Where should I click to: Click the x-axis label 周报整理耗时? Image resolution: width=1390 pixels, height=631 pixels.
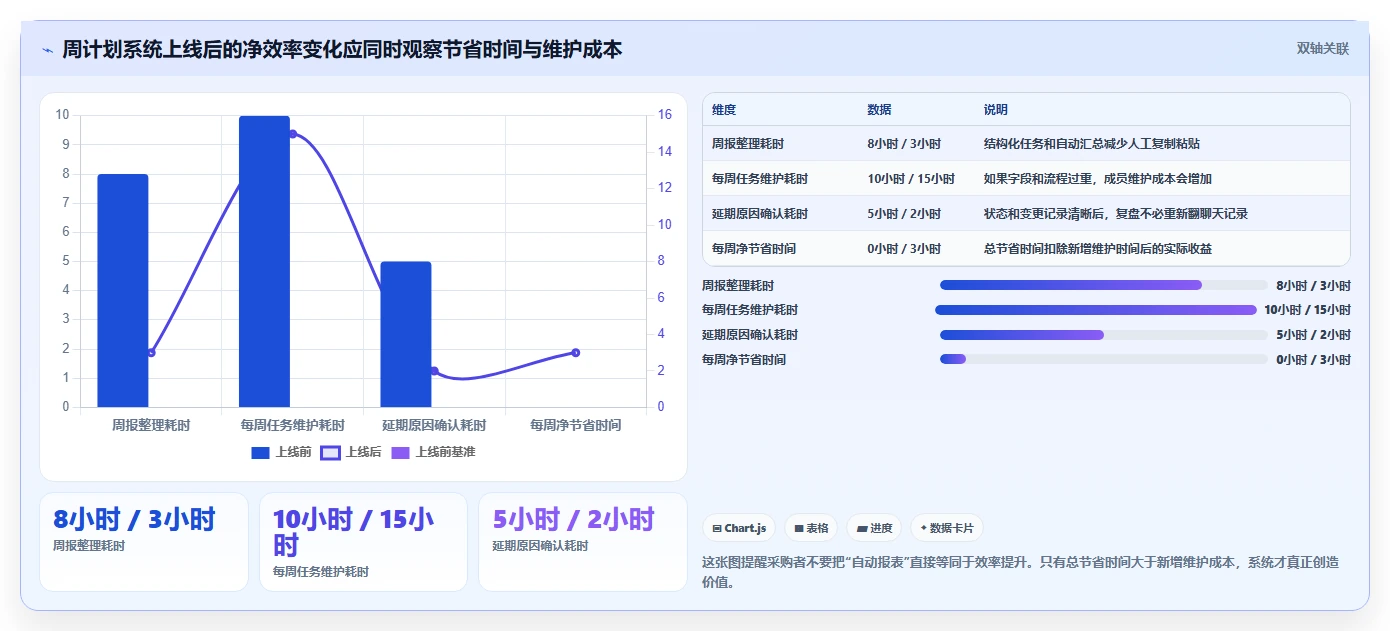[151, 425]
